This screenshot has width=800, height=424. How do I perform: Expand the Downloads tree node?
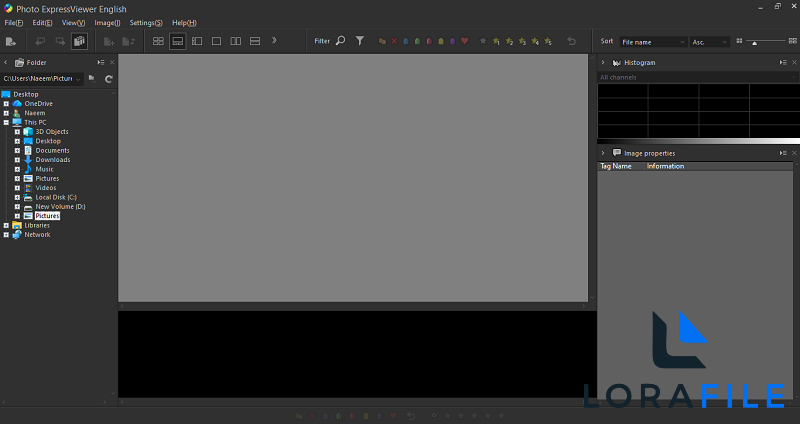tap(17, 160)
